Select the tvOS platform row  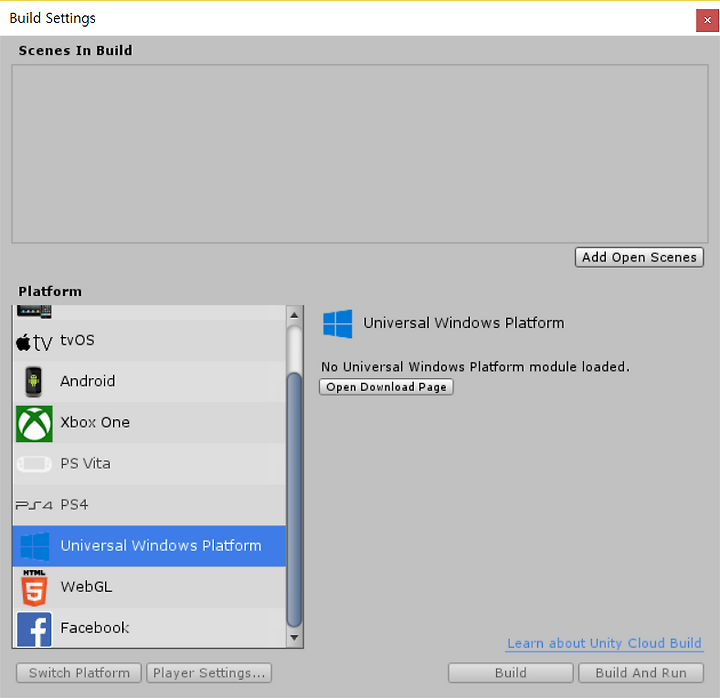[x=149, y=341]
